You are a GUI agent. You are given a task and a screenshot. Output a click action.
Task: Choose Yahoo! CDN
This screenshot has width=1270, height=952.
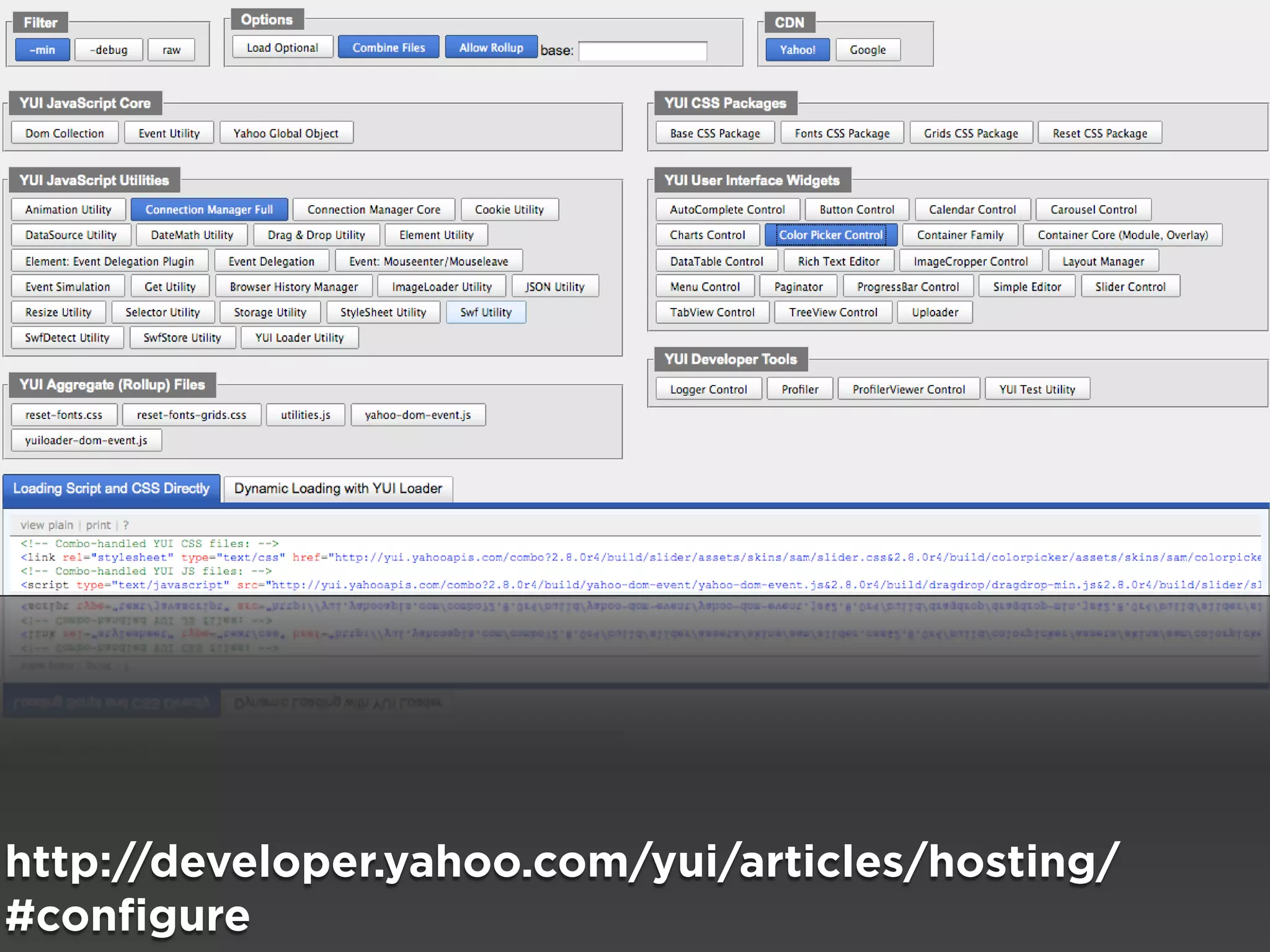click(x=797, y=50)
